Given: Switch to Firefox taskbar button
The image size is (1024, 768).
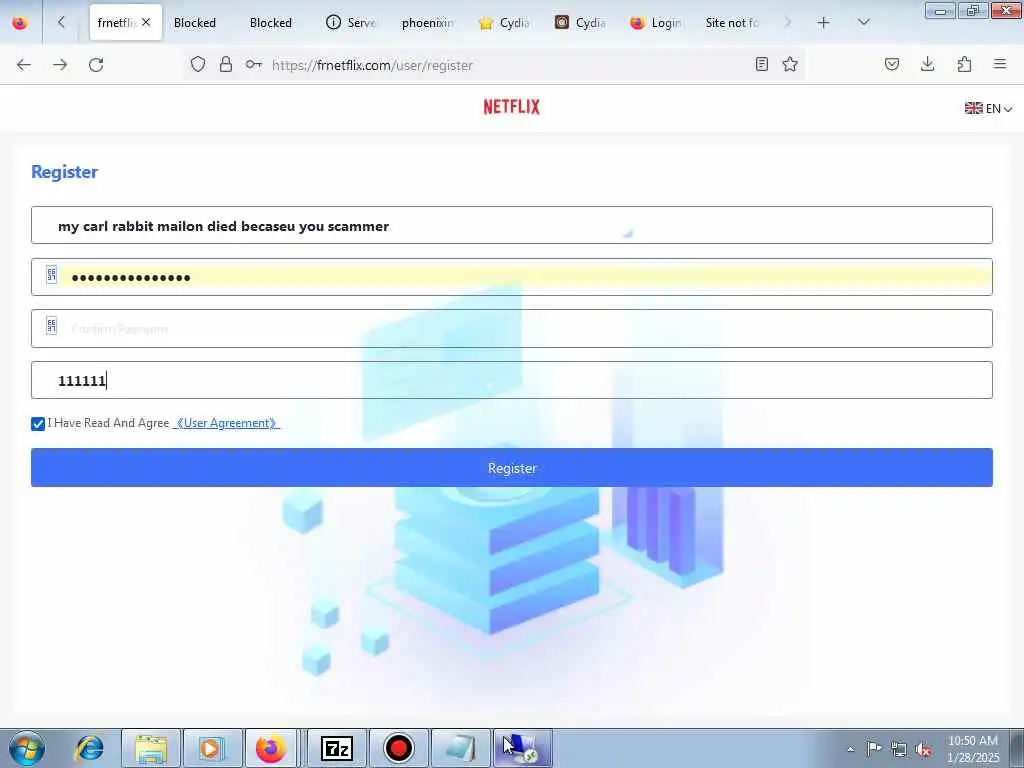Looking at the screenshot, I should click(x=270, y=748).
